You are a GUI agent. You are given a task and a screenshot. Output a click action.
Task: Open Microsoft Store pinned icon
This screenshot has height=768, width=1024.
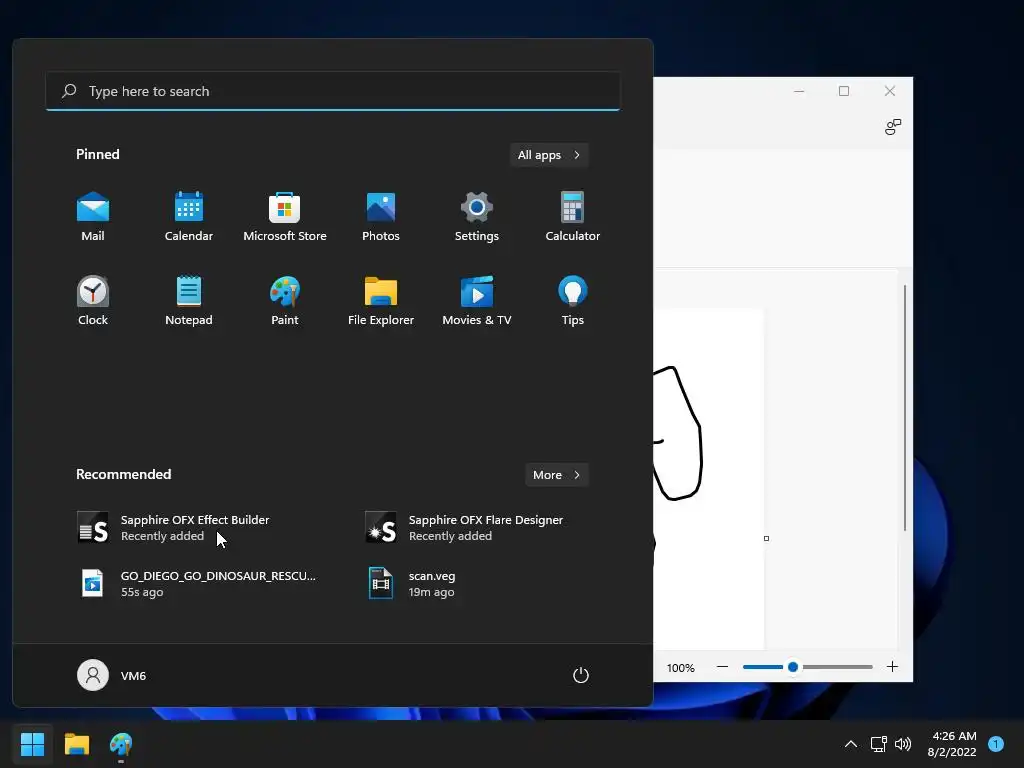click(285, 217)
